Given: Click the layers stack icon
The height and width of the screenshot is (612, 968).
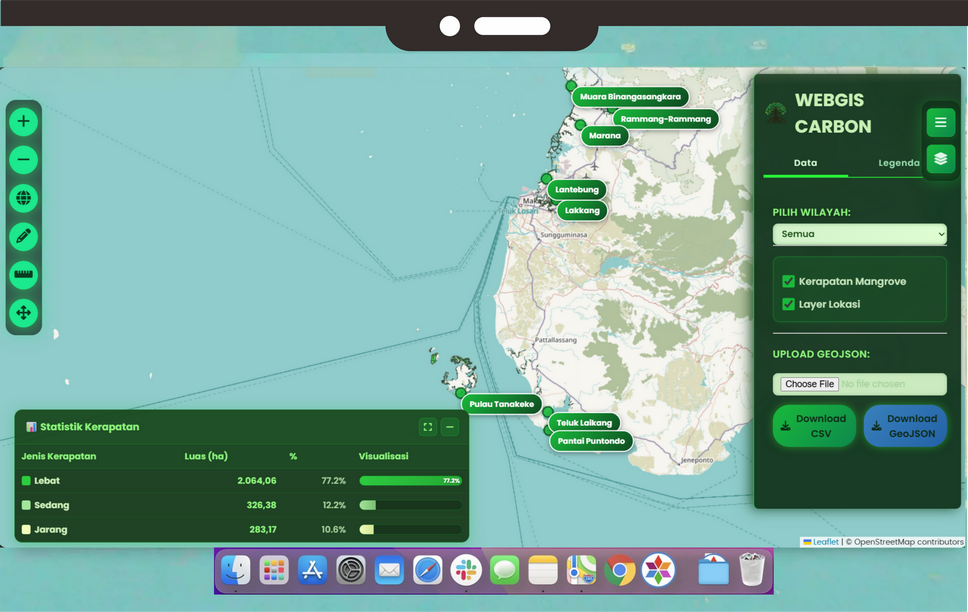Looking at the screenshot, I should tap(940, 159).
